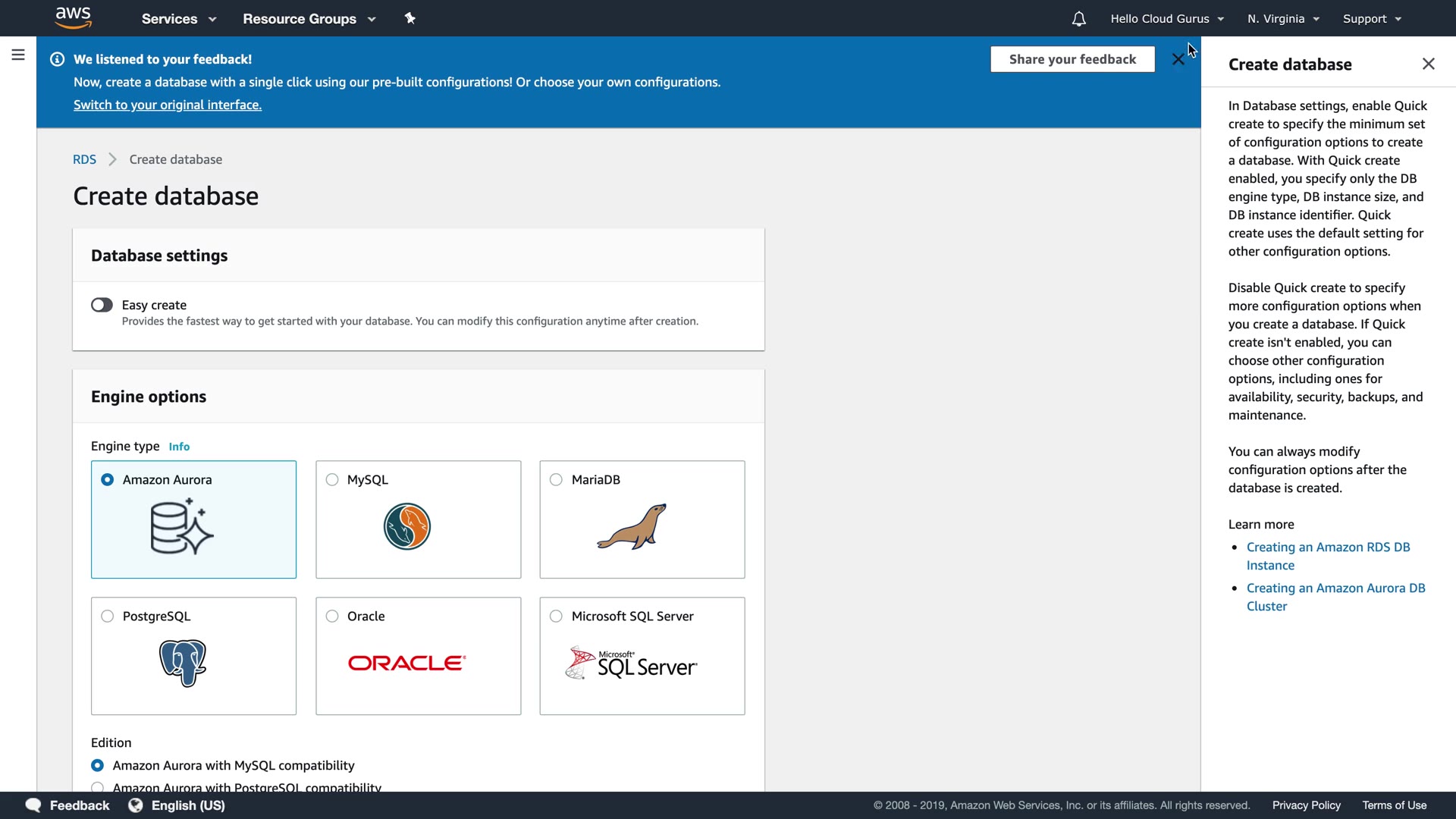Click the MySQL dolphin logo
The width and height of the screenshot is (1456, 819).
coord(407,526)
